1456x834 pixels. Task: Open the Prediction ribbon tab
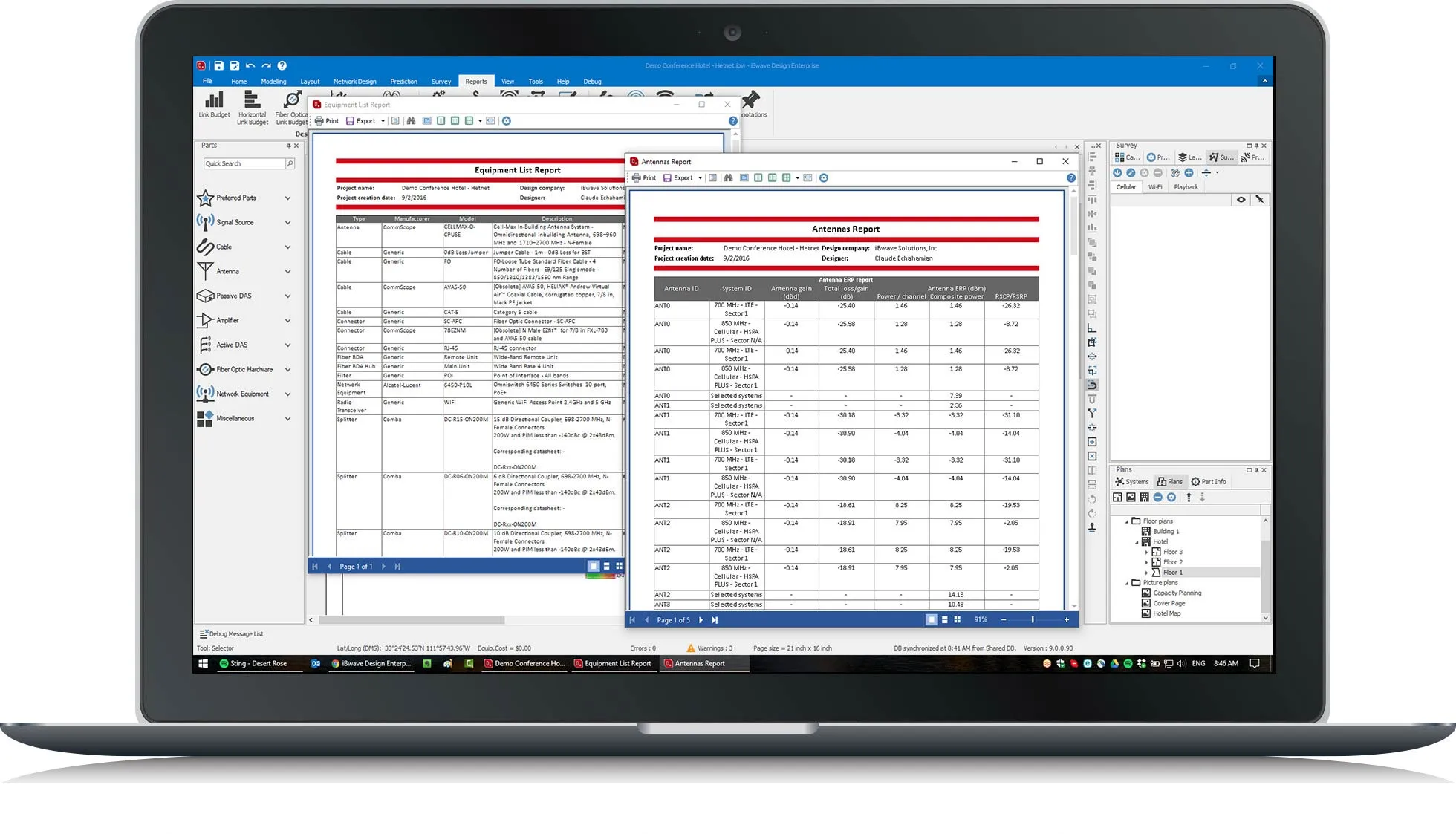(403, 82)
